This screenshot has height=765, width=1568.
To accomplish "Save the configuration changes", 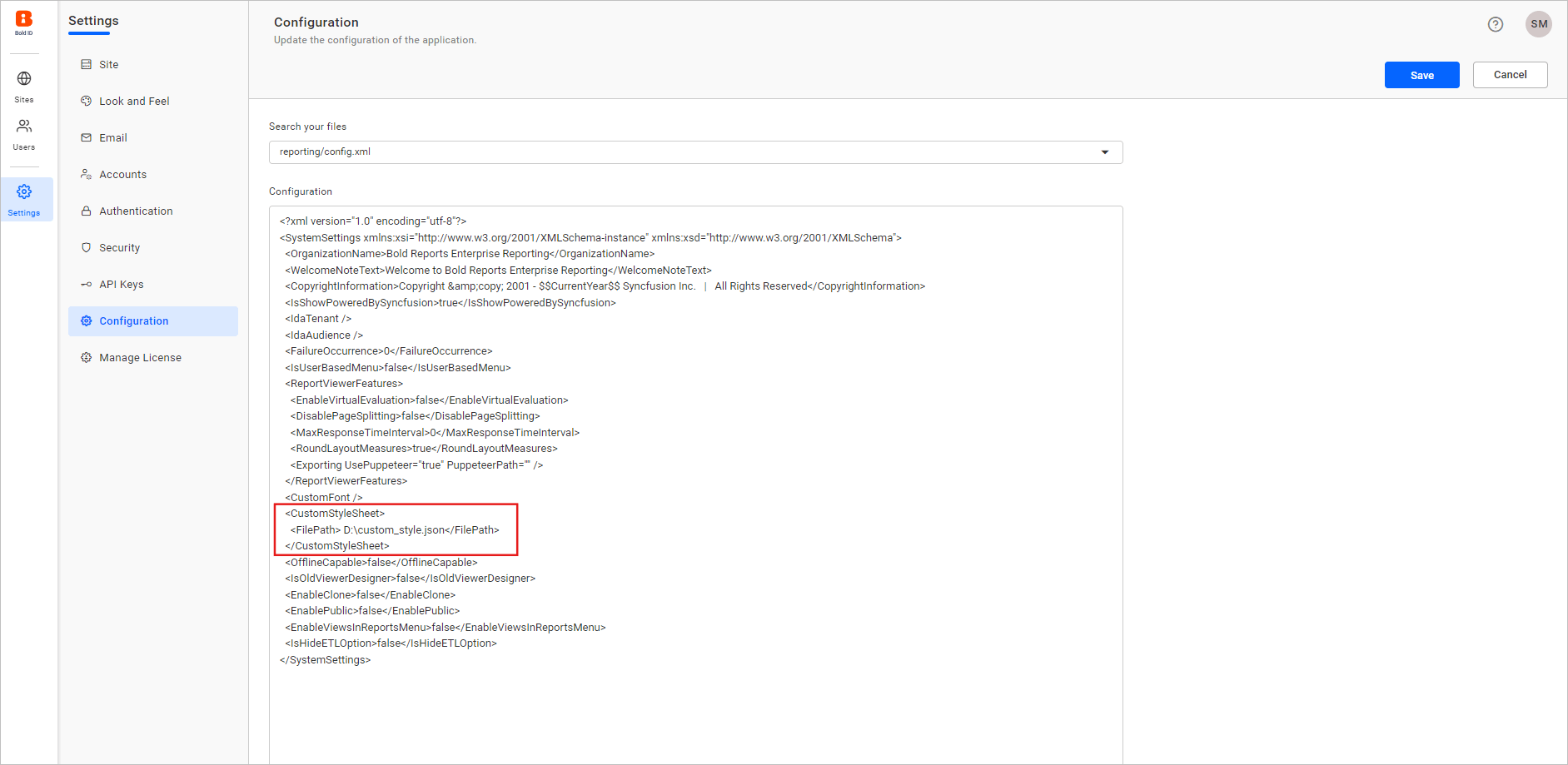I will pyautogui.click(x=1421, y=75).
